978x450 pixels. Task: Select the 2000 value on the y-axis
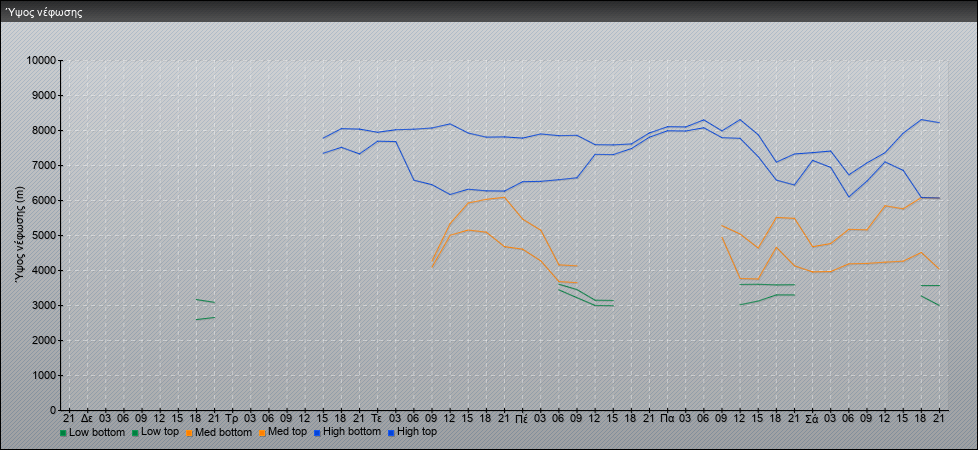point(44,340)
